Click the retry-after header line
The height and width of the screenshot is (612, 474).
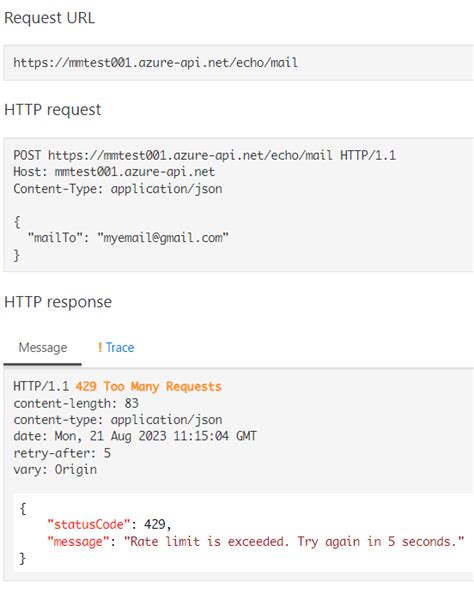coord(62,453)
